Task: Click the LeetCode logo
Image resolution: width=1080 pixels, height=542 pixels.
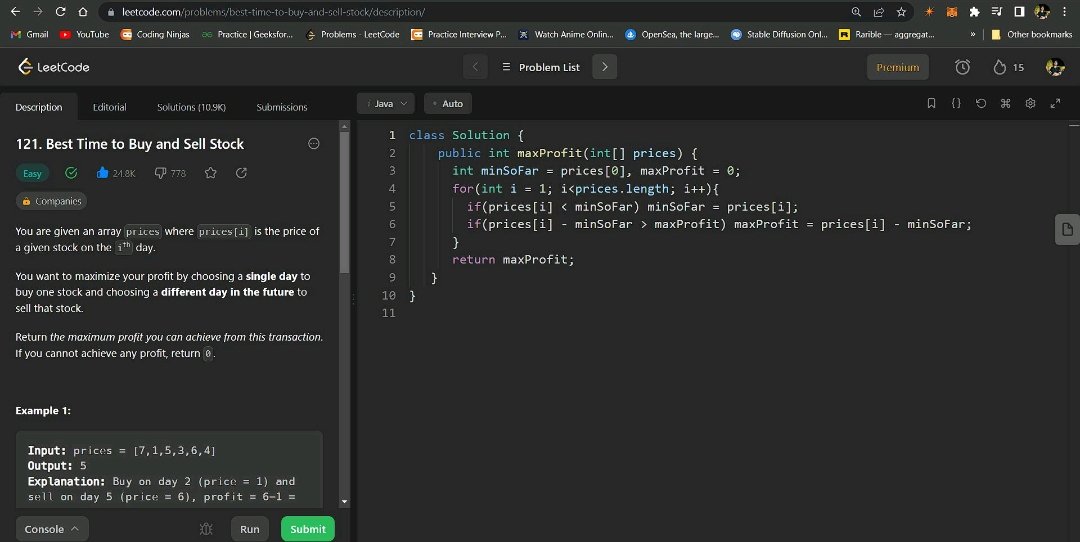Action: 54,67
